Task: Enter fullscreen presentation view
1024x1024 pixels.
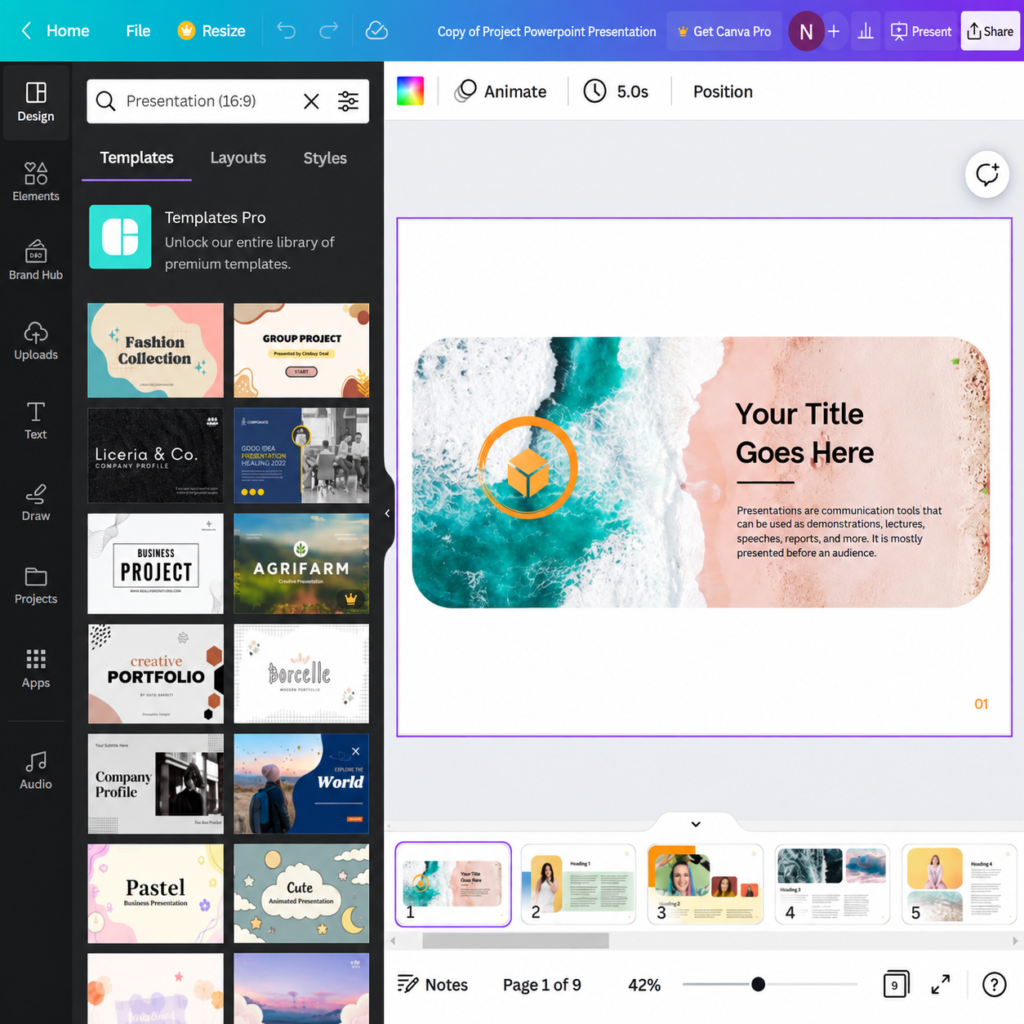Action: pos(940,984)
